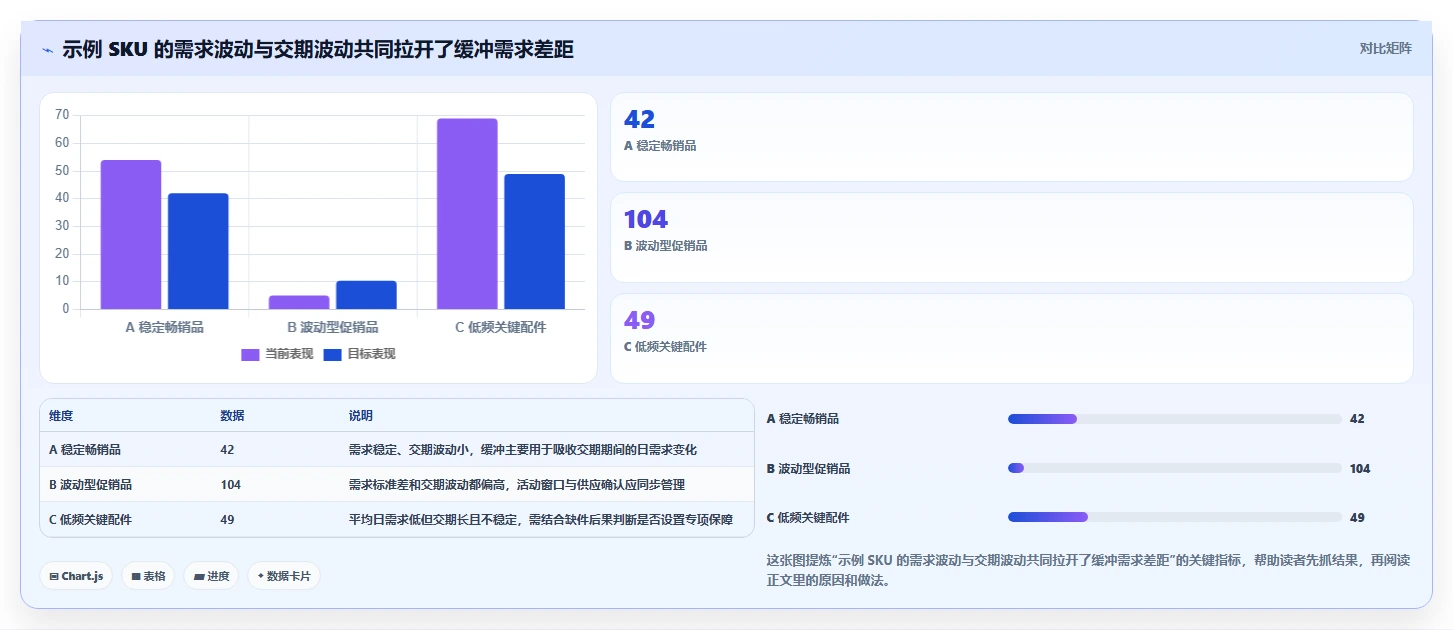1453x630 pixels.
Task: Click the C 低频关键配件 progress bar
Action: [x=1175, y=517]
